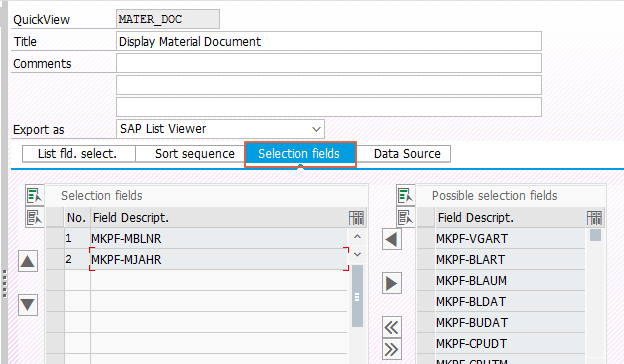This screenshot has width=624, height=364.
Task: Select MKPF-VGART in possible fields
Action: [x=510, y=239]
